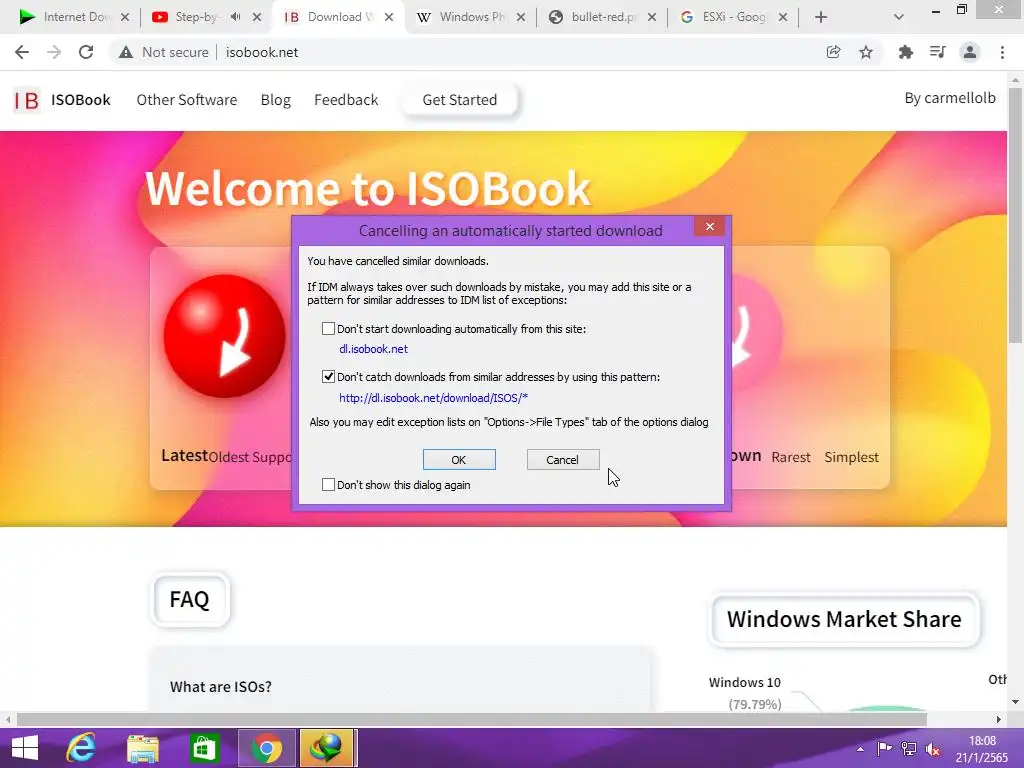Open Internet Download Manager from the taskbar
This screenshot has width=1024, height=768.
click(328, 748)
